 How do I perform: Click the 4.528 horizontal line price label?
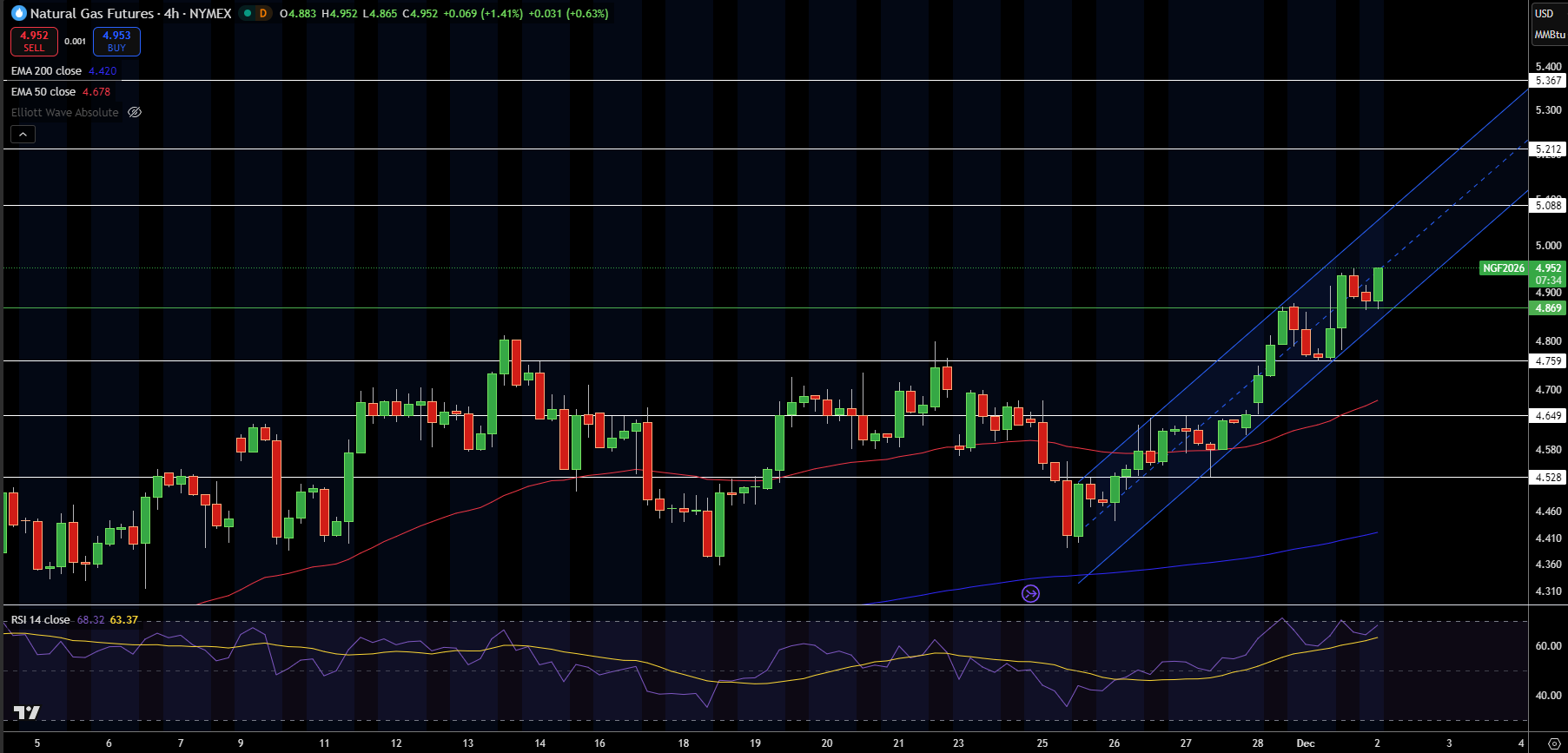pyautogui.click(x=1548, y=478)
